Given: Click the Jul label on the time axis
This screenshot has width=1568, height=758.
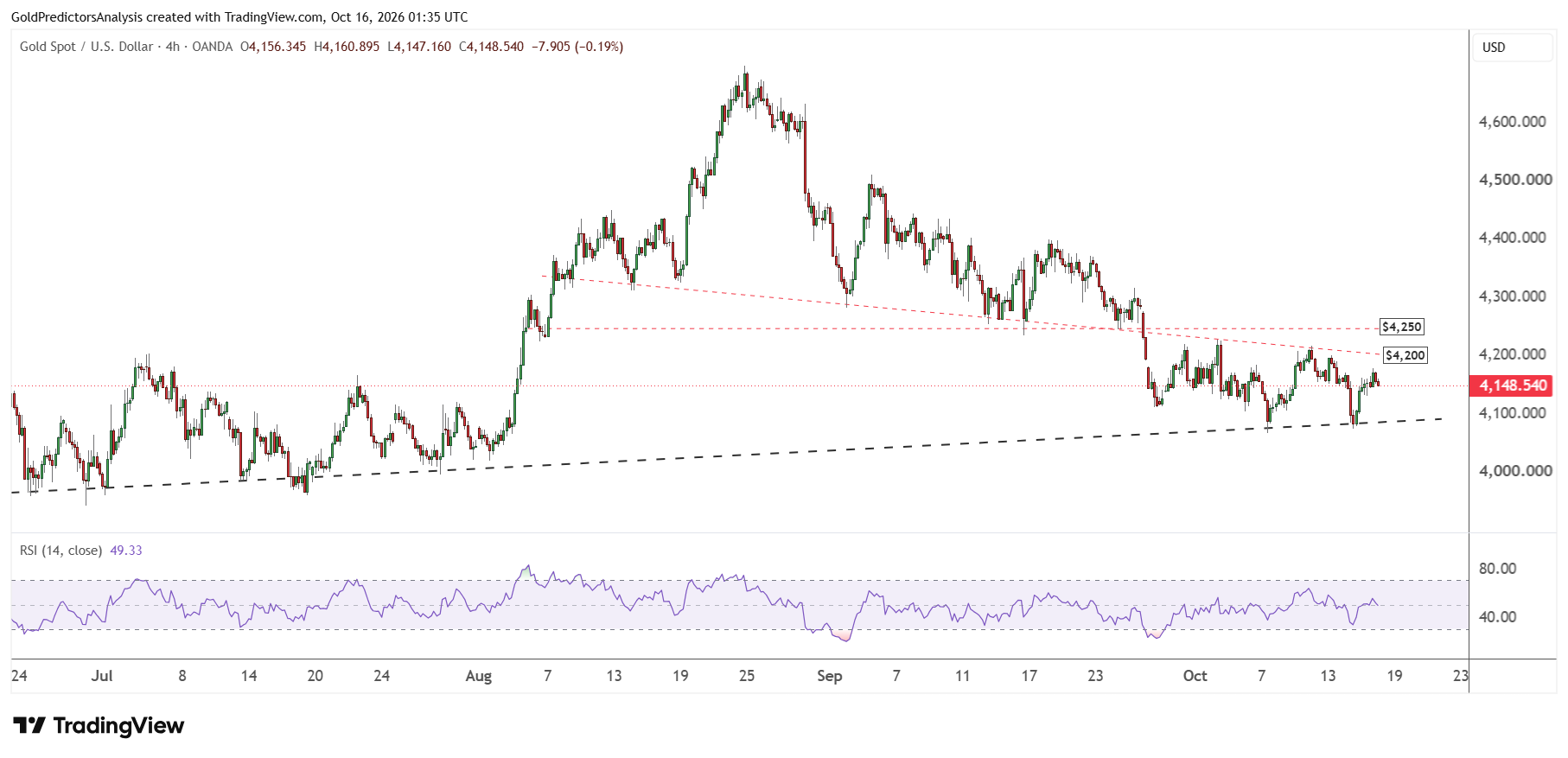Looking at the screenshot, I should (x=102, y=676).
